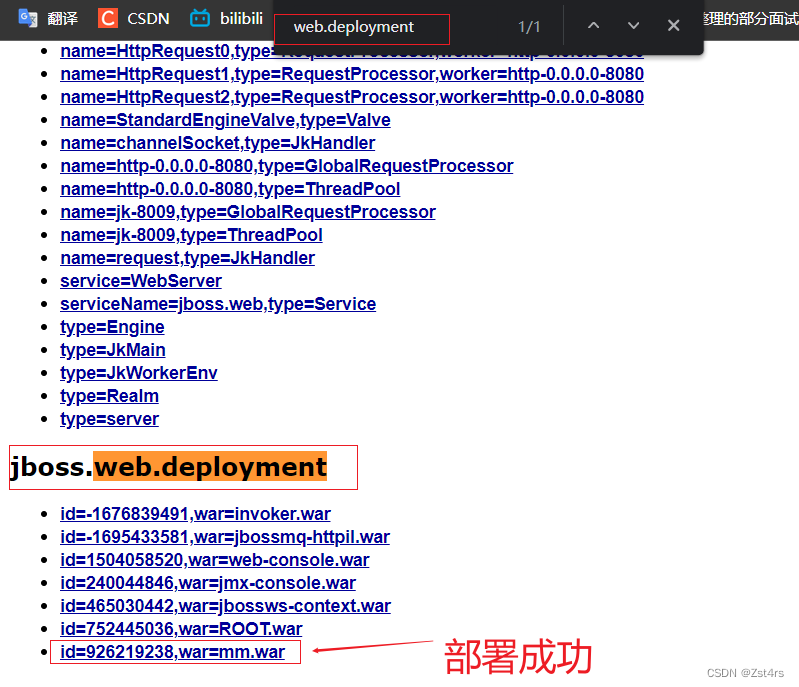Open jk-8009 ThreadPool link
This screenshot has width=799, height=687.
pos(191,235)
